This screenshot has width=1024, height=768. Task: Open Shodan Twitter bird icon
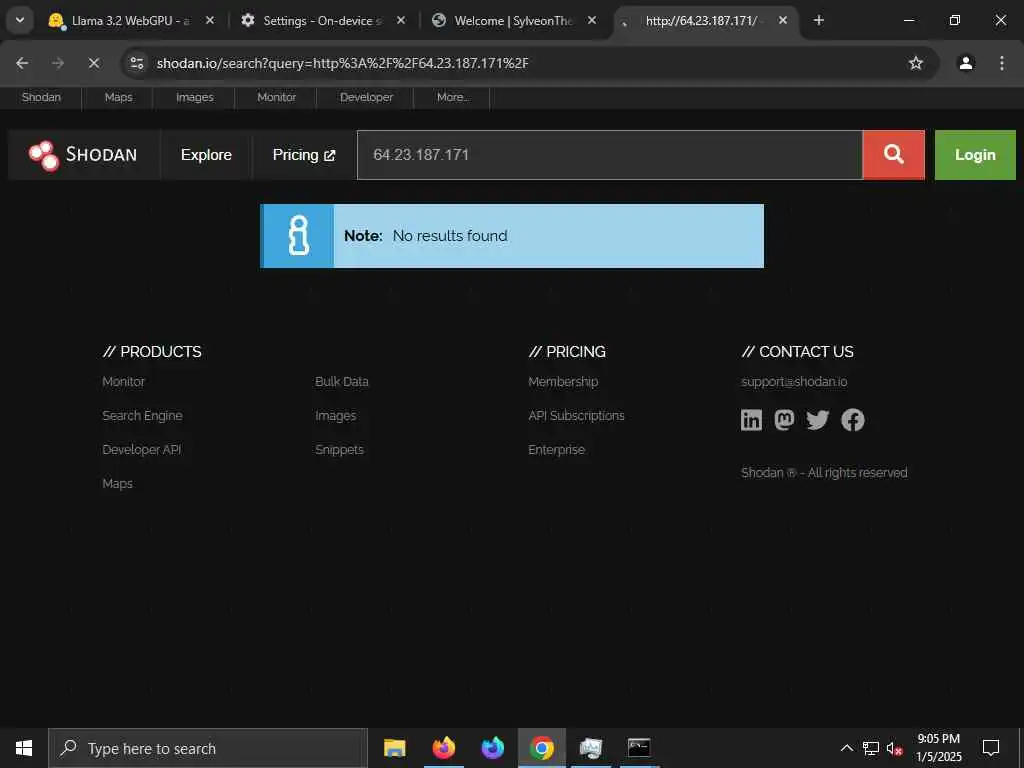coord(818,420)
